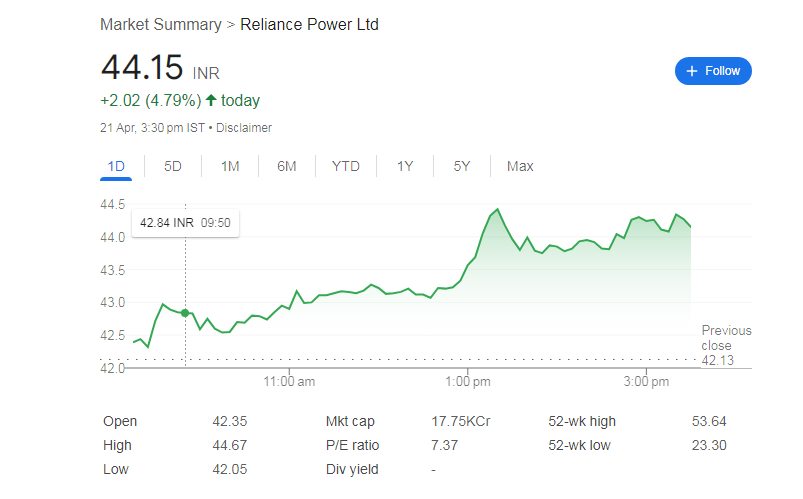Click the green data point at 09:50
Screen dimensions: 803x499
(x=185, y=313)
